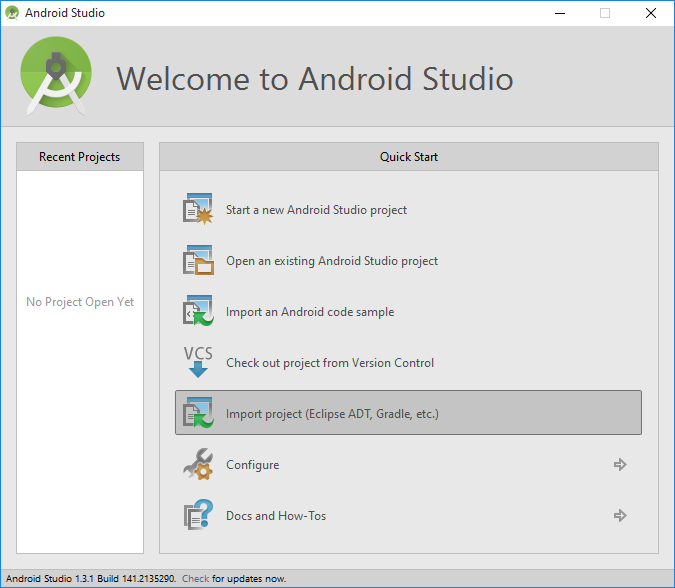Click the Import project green arrow icon
Image resolution: width=675 pixels, height=588 pixels.
(x=198, y=412)
